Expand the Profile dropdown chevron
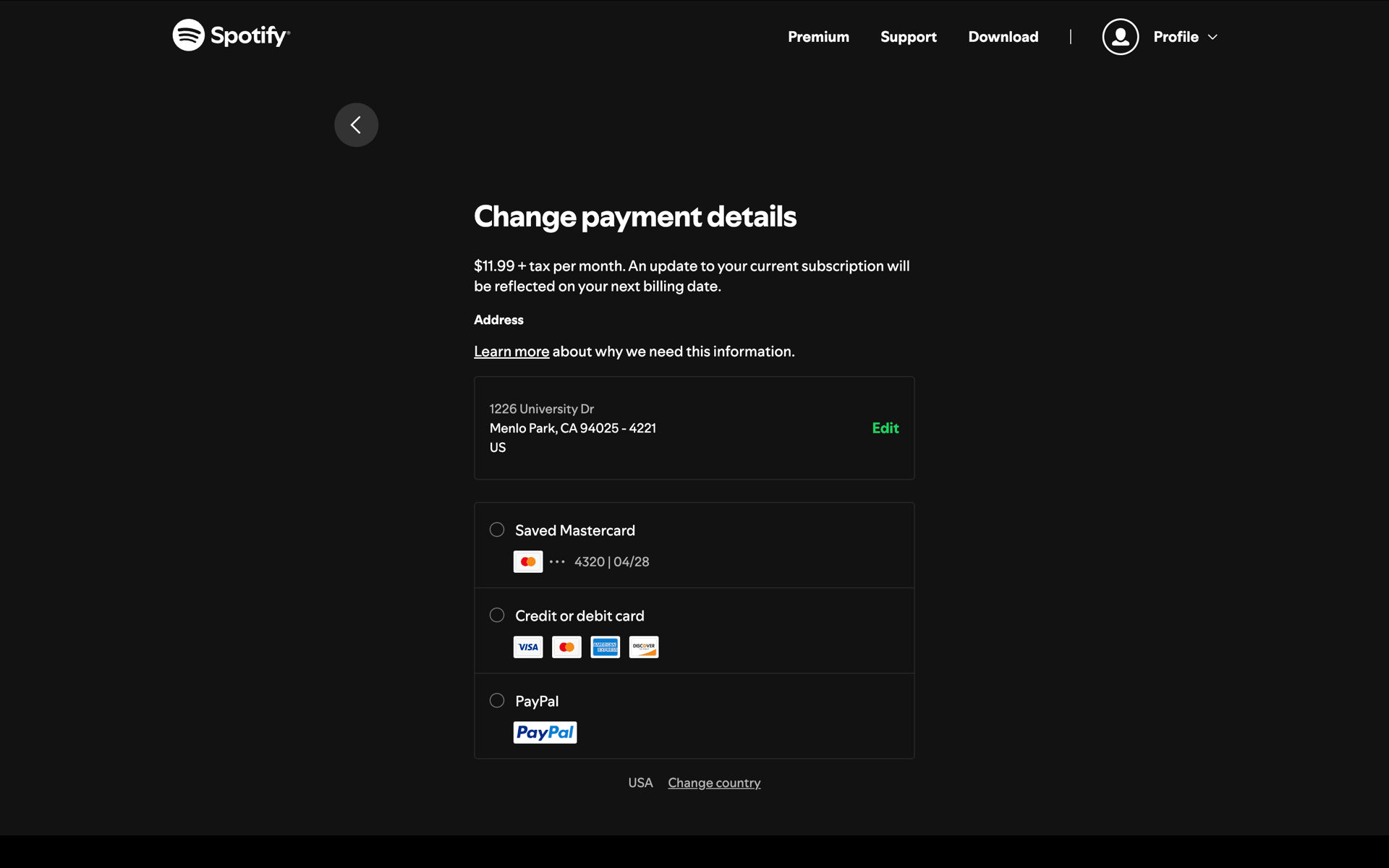 [x=1212, y=37]
